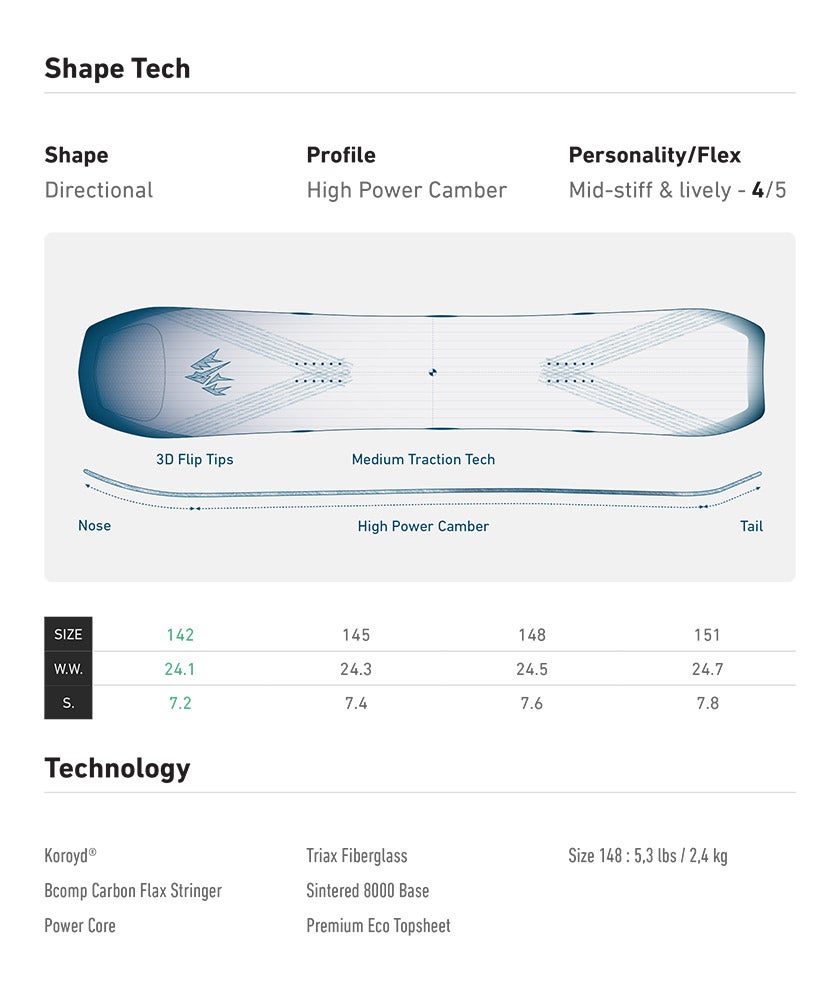Click the Nose label under the profile

tap(94, 526)
